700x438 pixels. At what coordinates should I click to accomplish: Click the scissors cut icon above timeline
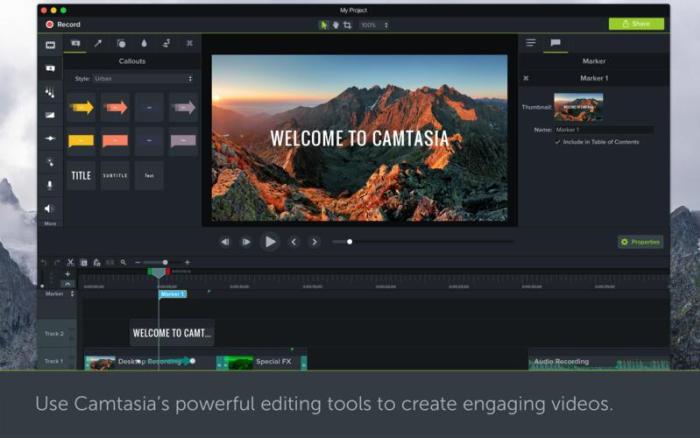pyautogui.click(x=70, y=262)
